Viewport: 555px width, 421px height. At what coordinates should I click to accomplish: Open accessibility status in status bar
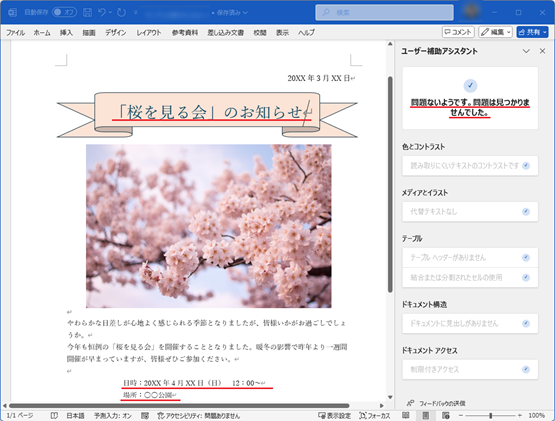(x=199, y=415)
